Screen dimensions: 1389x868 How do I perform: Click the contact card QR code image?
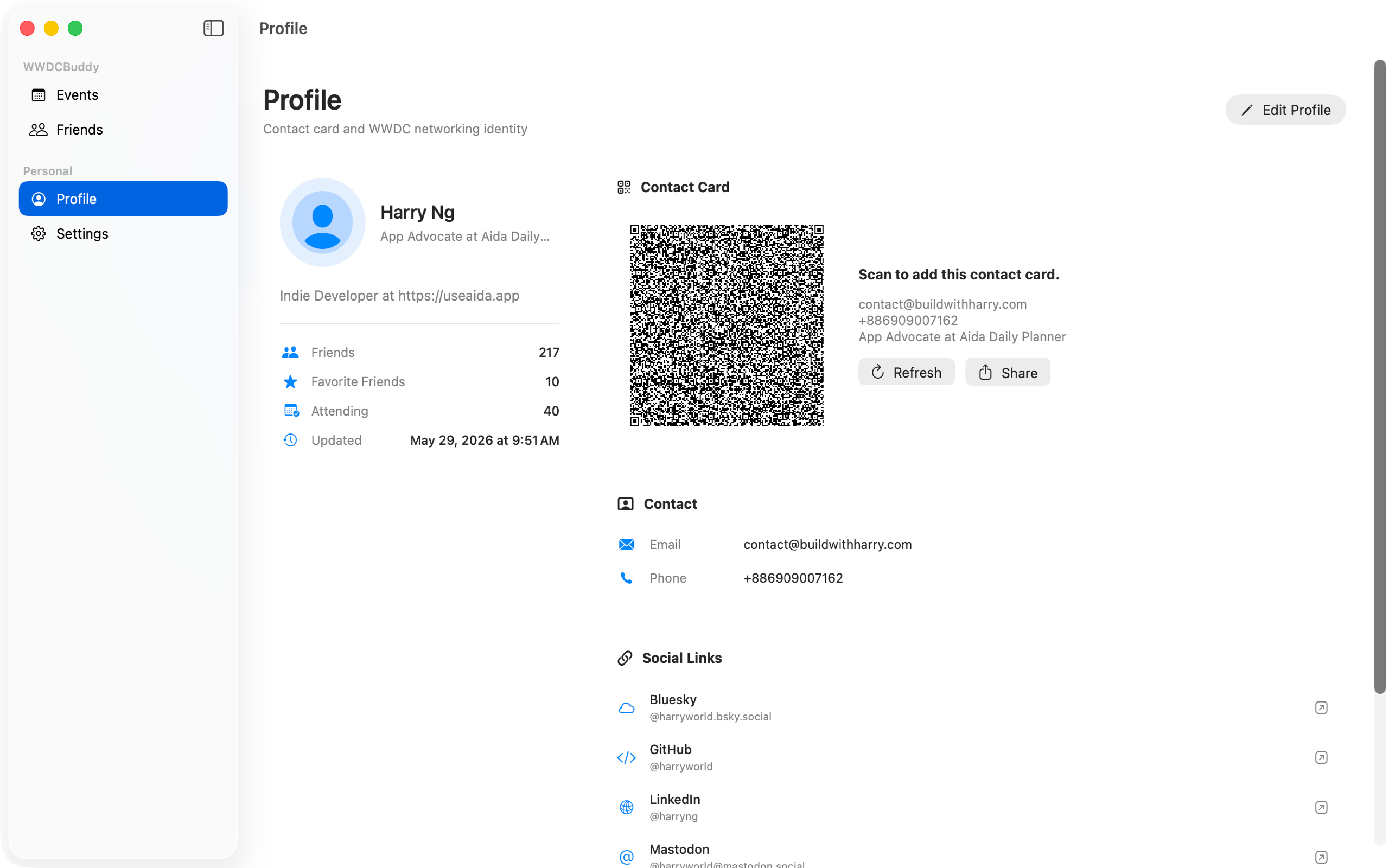tap(727, 325)
